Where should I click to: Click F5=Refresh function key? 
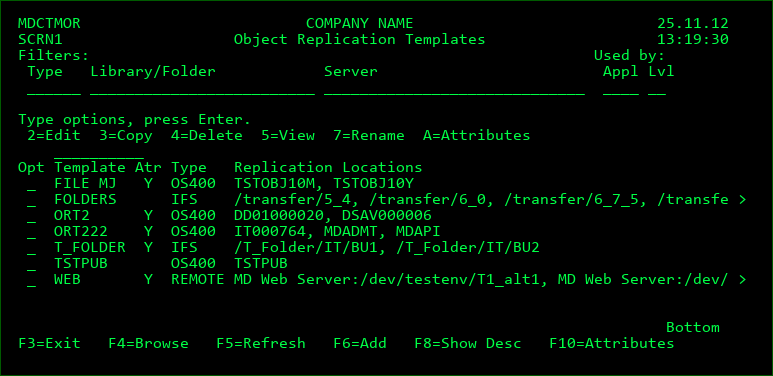click(261, 343)
